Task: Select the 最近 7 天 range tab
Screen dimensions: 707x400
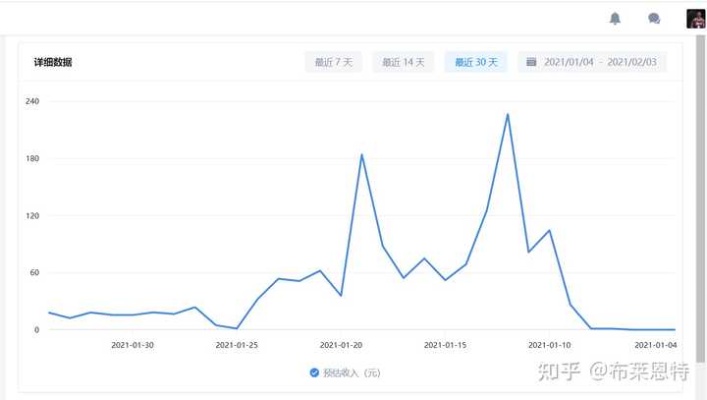Action: click(x=334, y=62)
